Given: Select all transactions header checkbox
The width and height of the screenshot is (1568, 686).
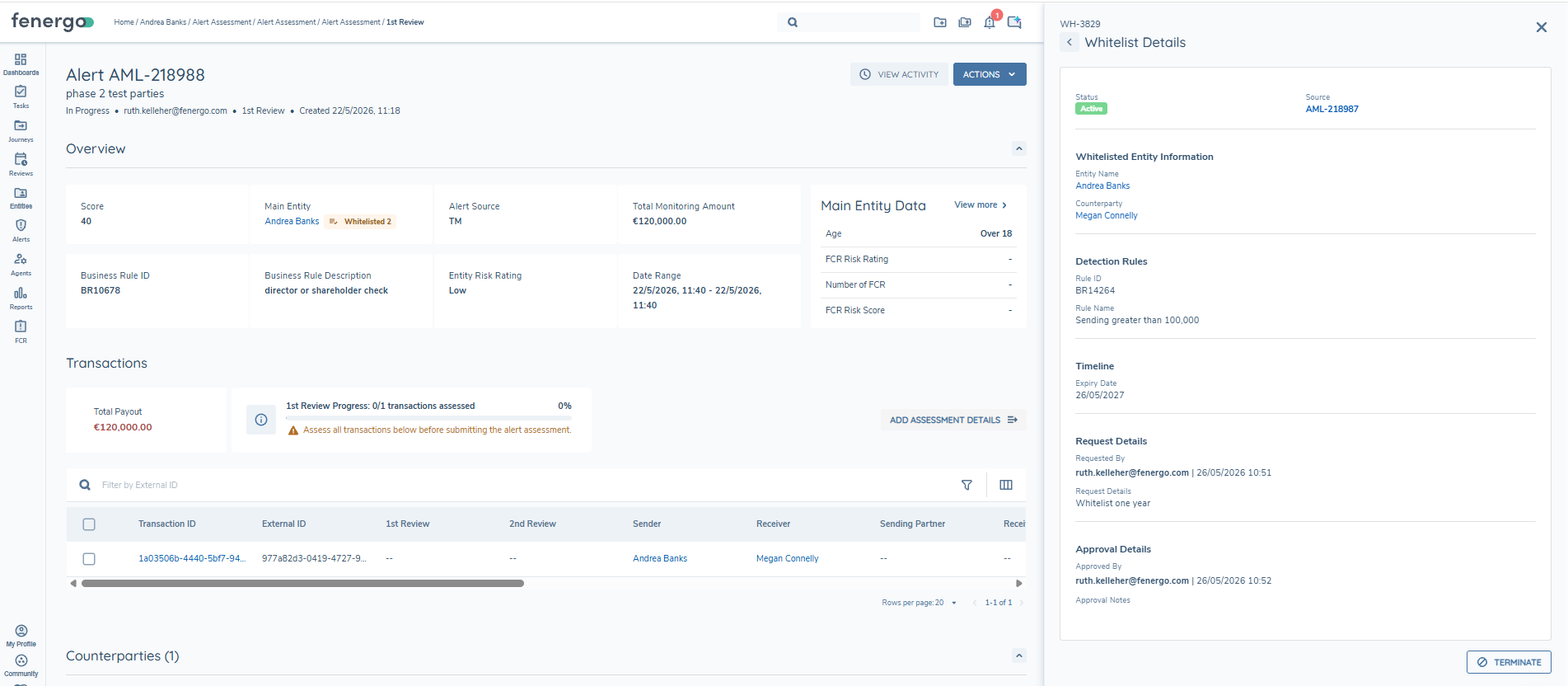Looking at the screenshot, I should (89, 524).
